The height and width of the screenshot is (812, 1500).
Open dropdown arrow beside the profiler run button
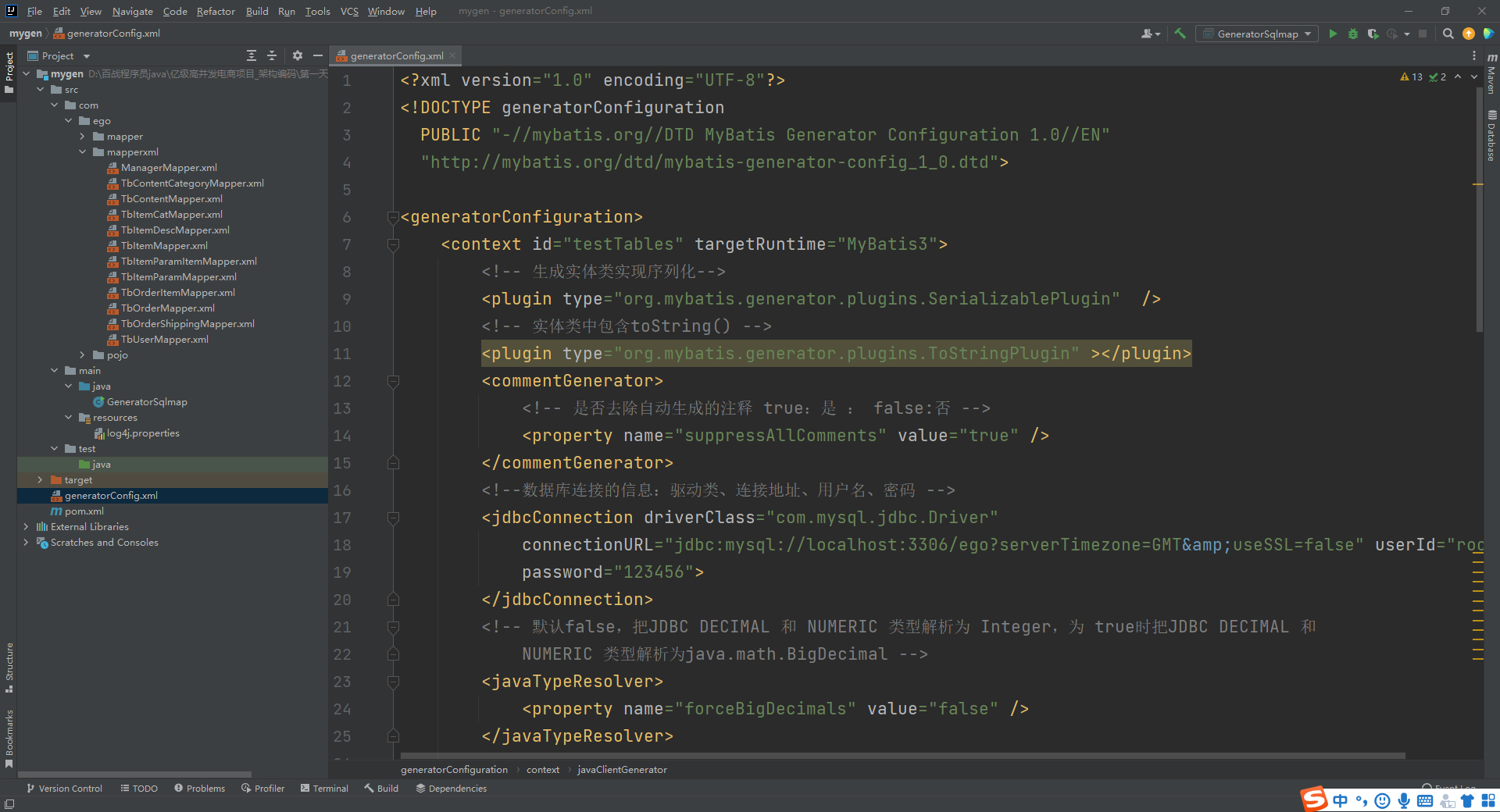[1406, 34]
